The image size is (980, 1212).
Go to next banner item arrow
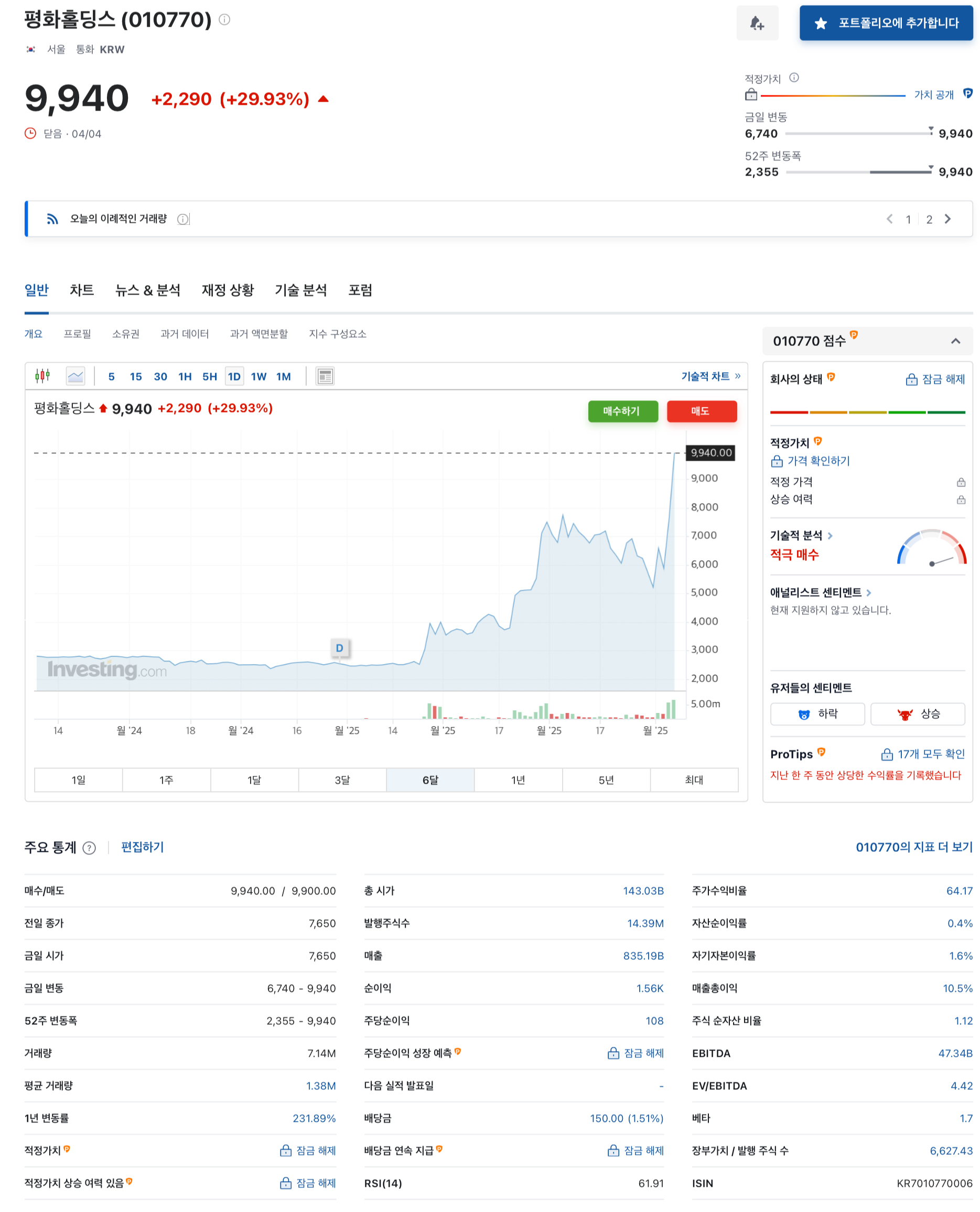[x=948, y=219]
